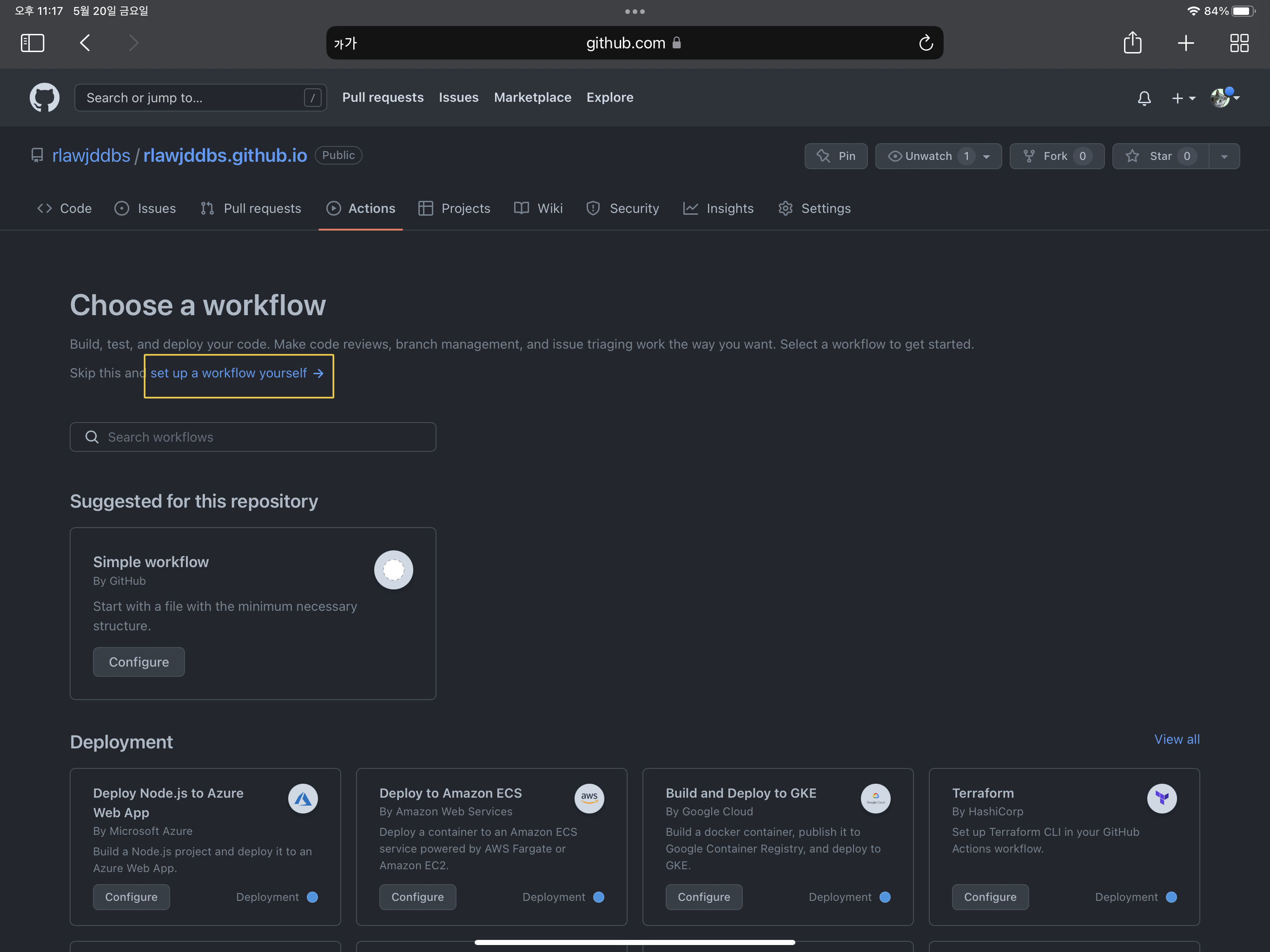
Task: Open the user avatar profile dropdown
Action: (x=1224, y=98)
